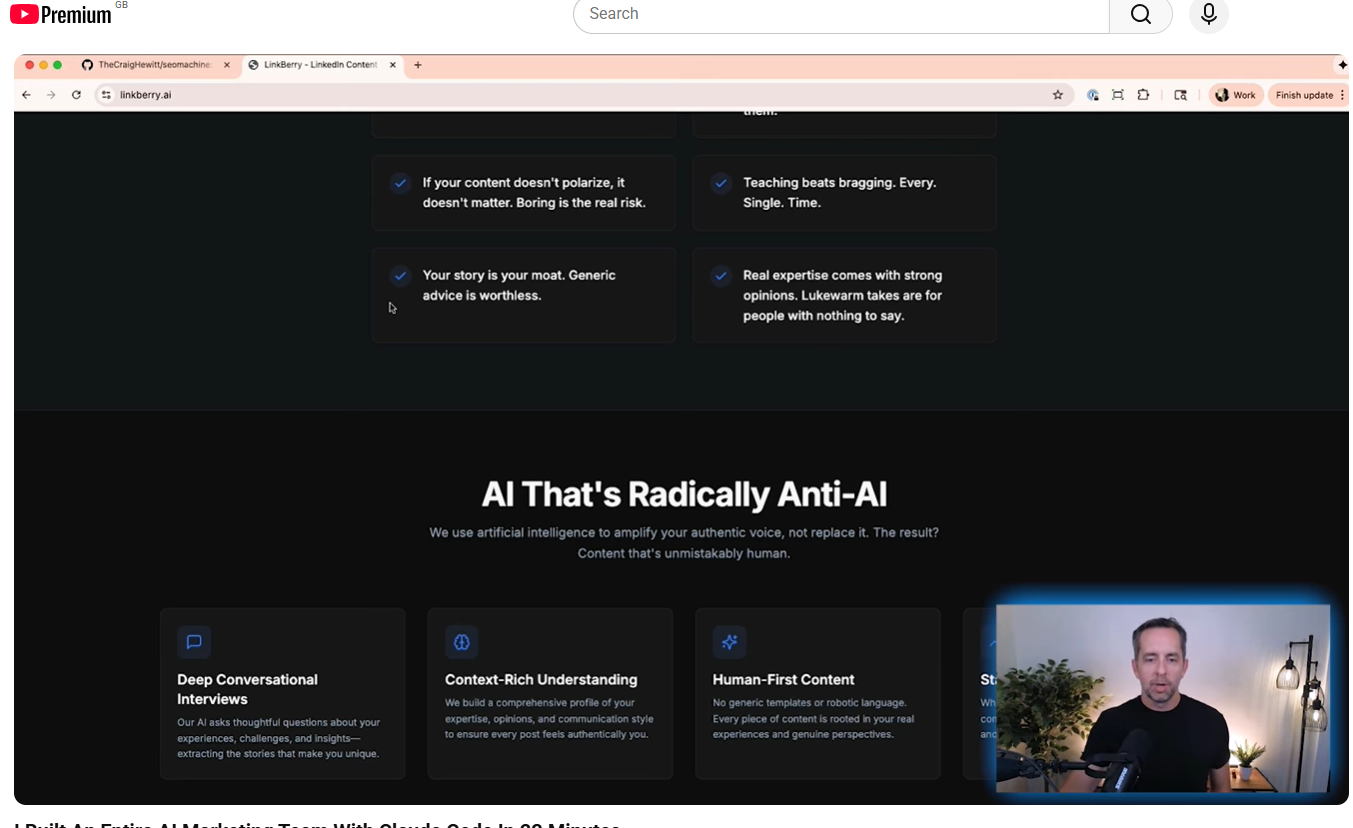This screenshot has height=828, width=1353.
Task: Click the Context-Rich Understanding brain icon
Action: (461, 642)
